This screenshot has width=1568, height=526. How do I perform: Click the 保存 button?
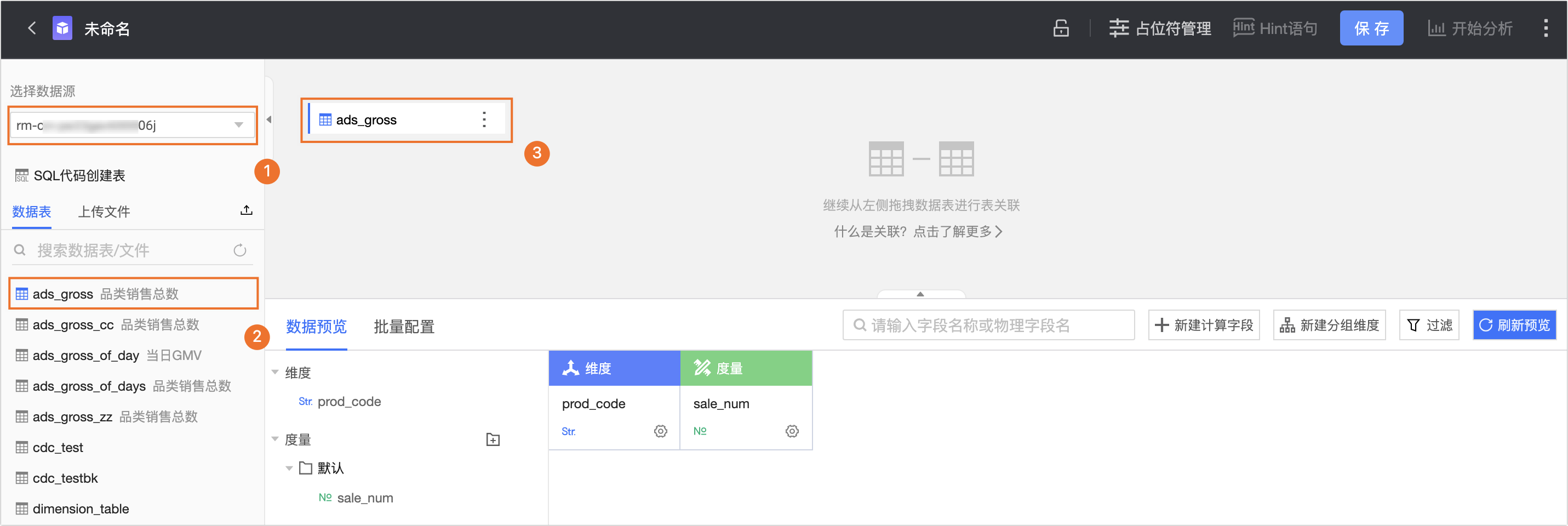pos(1371,28)
